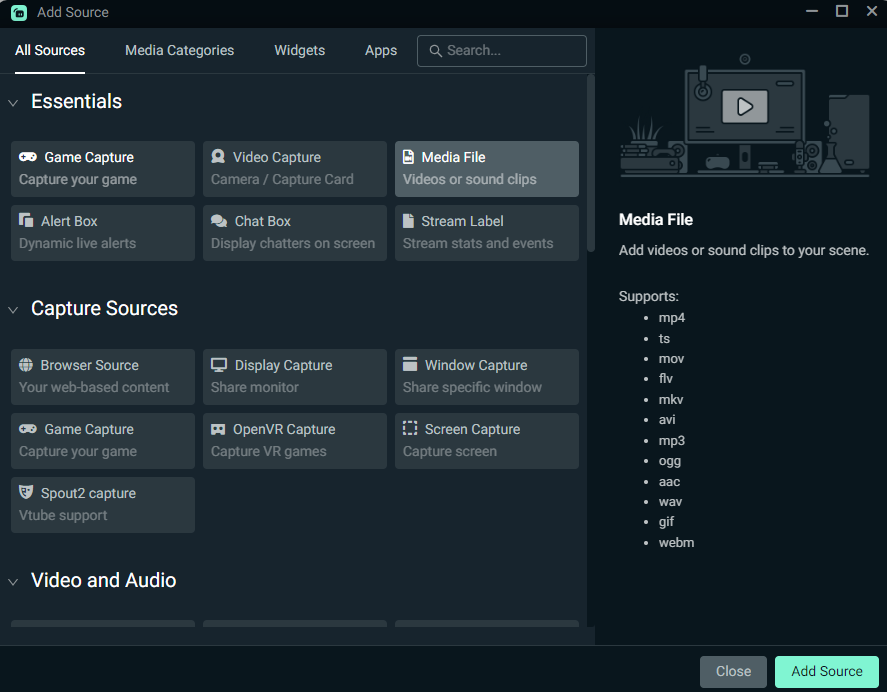Screen dimensions: 887x692
Task: Select the Game Capture source in Essentials
Action: tap(102, 168)
